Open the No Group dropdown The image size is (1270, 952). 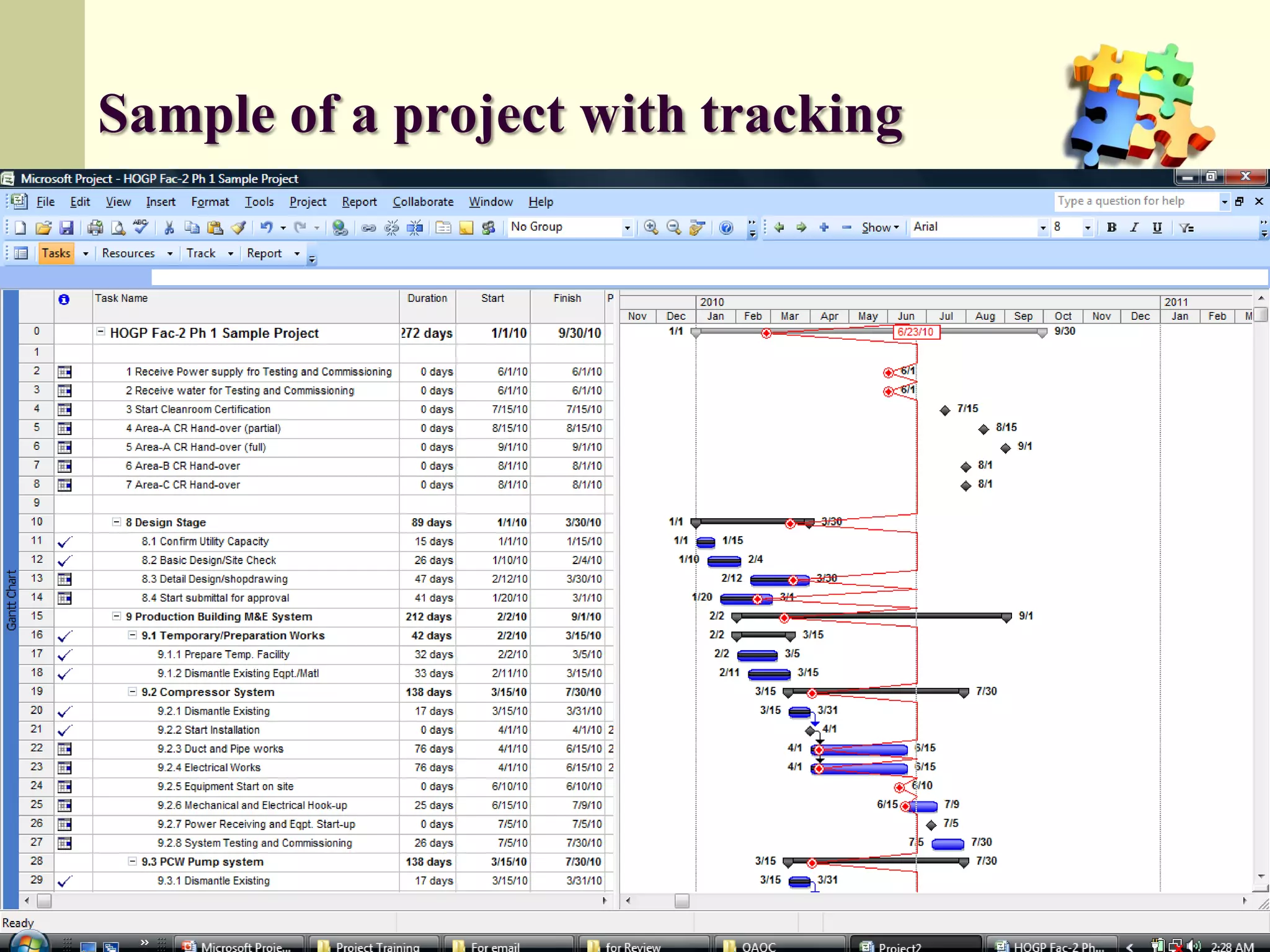[627, 228]
